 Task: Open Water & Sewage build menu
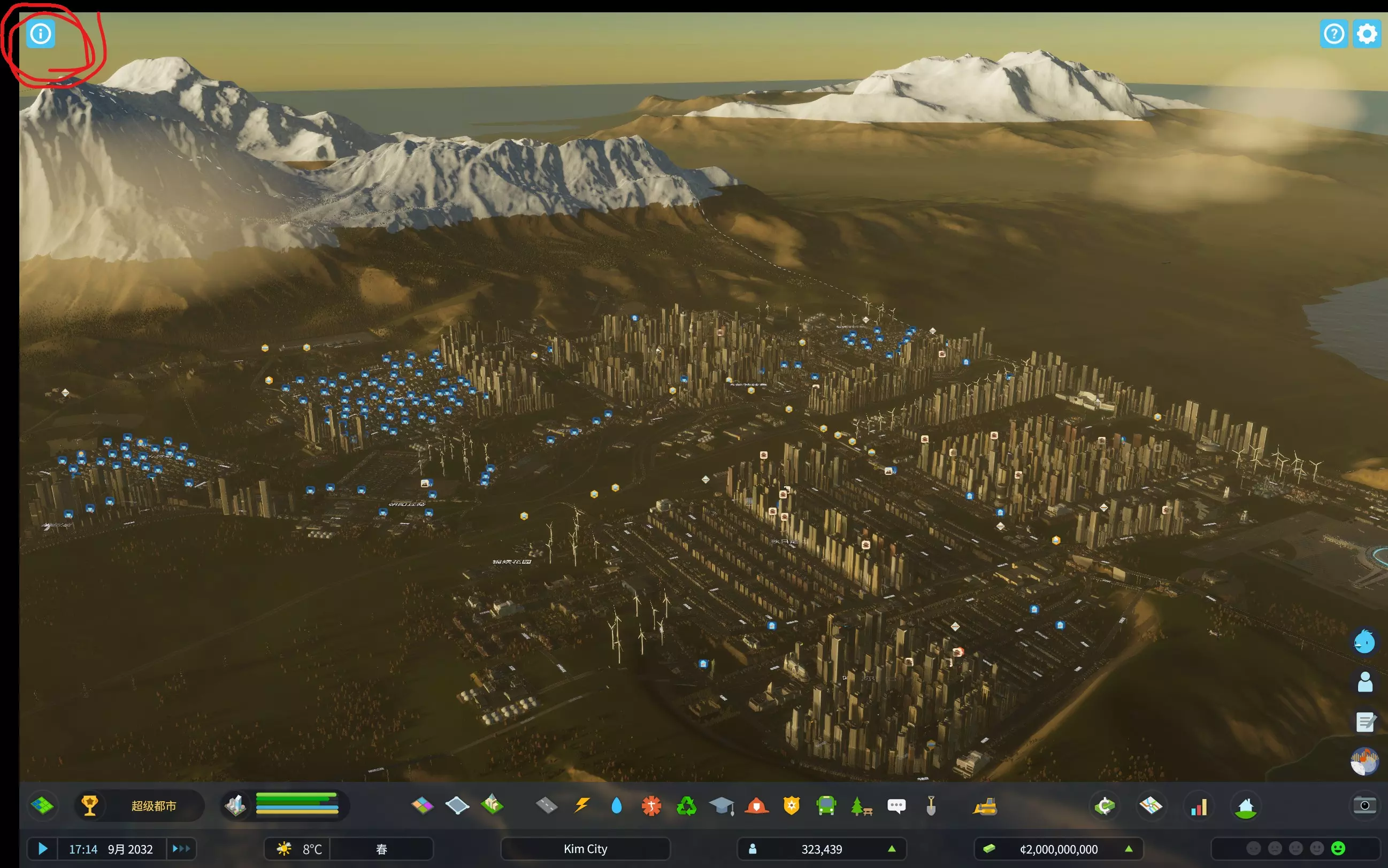pos(617,805)
